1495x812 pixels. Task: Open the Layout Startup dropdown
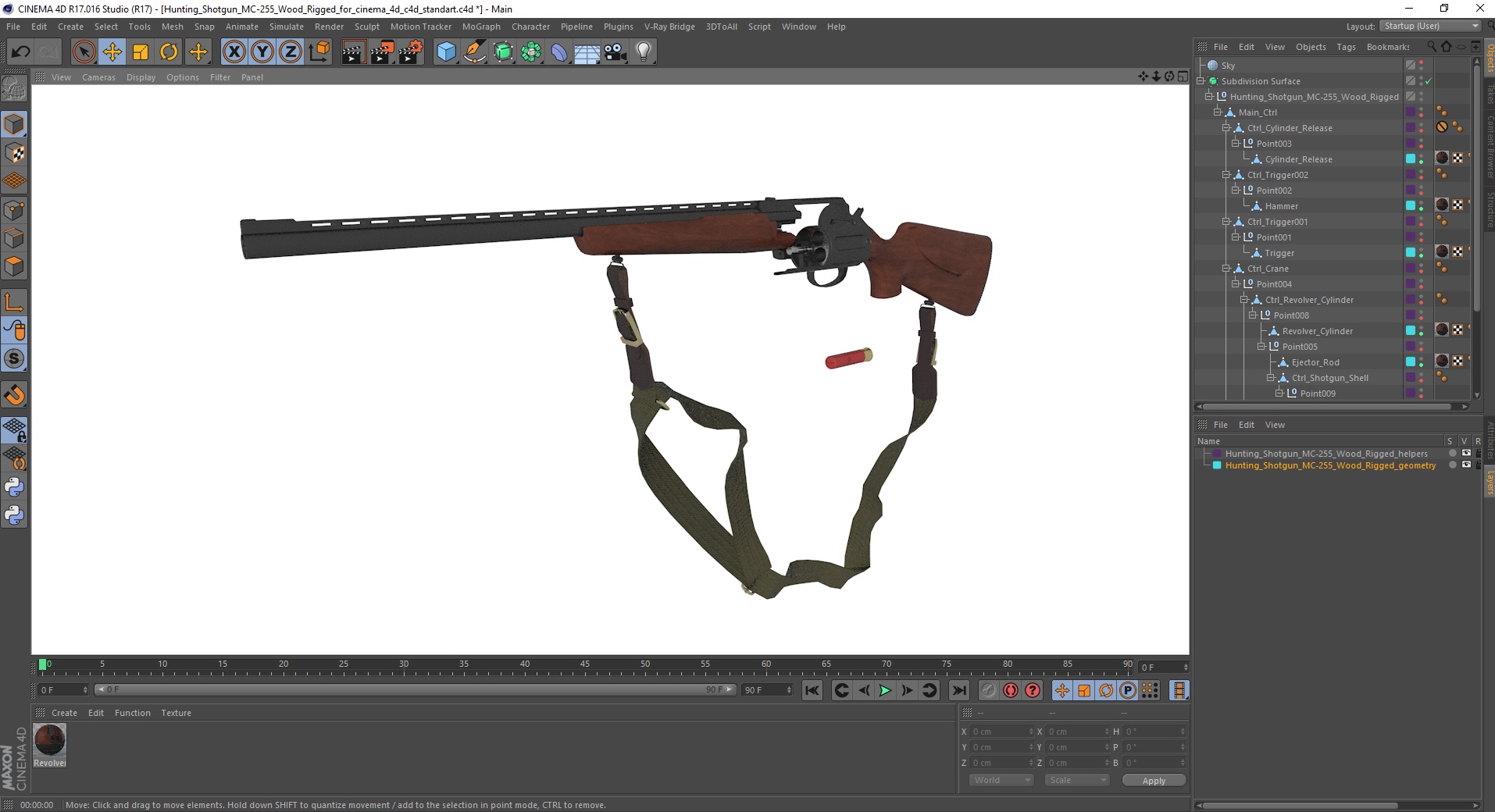tap(1429, 26)
